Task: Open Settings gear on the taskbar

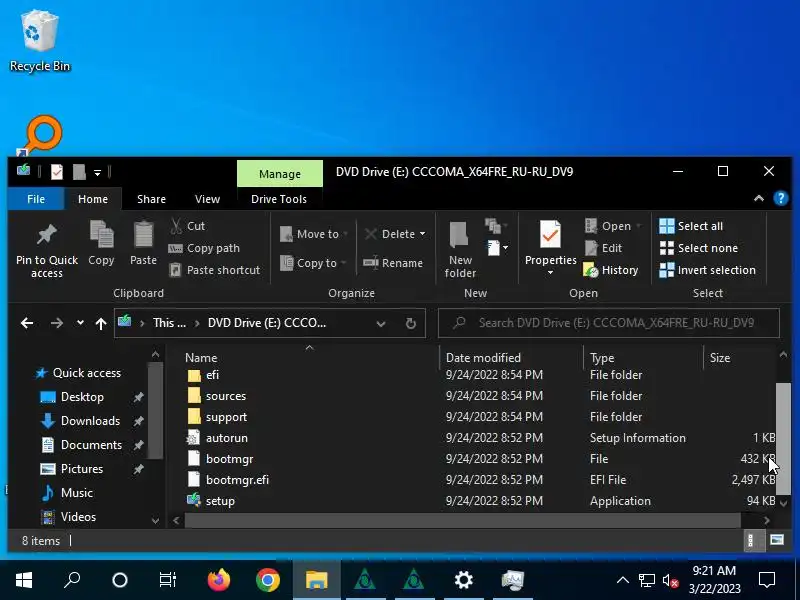Action: [463, 580]
